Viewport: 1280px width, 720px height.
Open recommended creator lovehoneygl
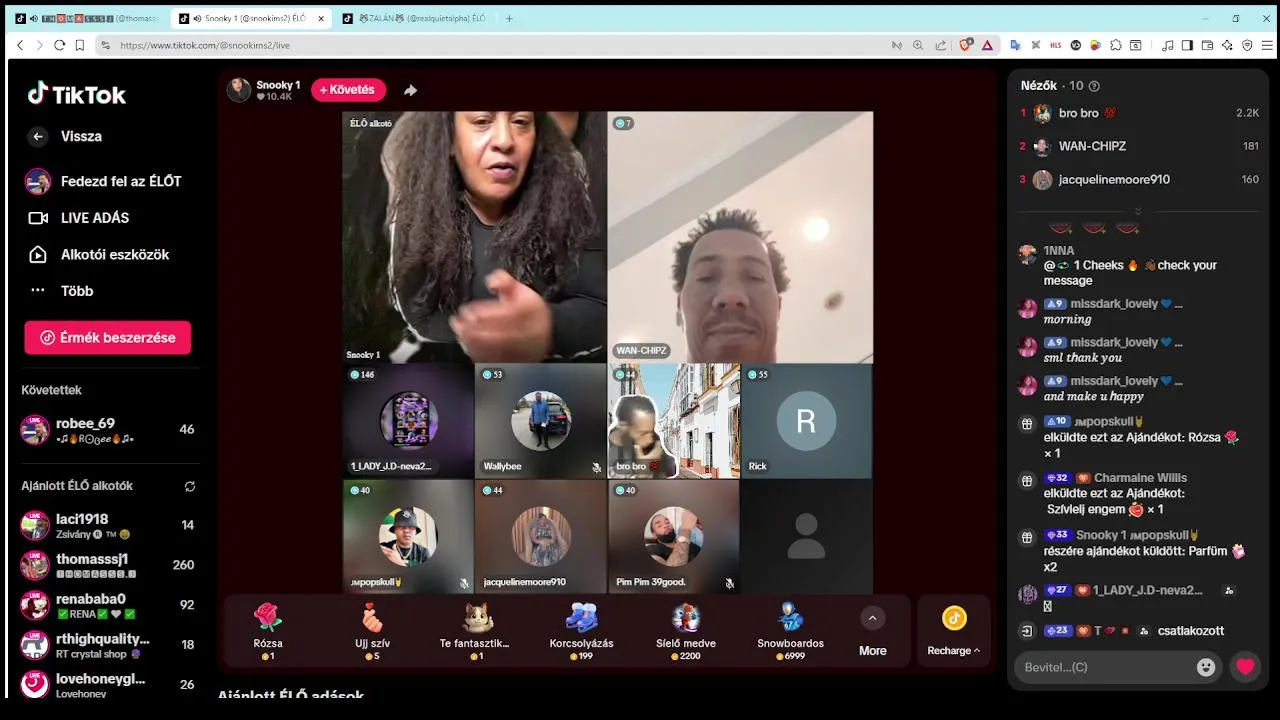(x=108, y=685)
